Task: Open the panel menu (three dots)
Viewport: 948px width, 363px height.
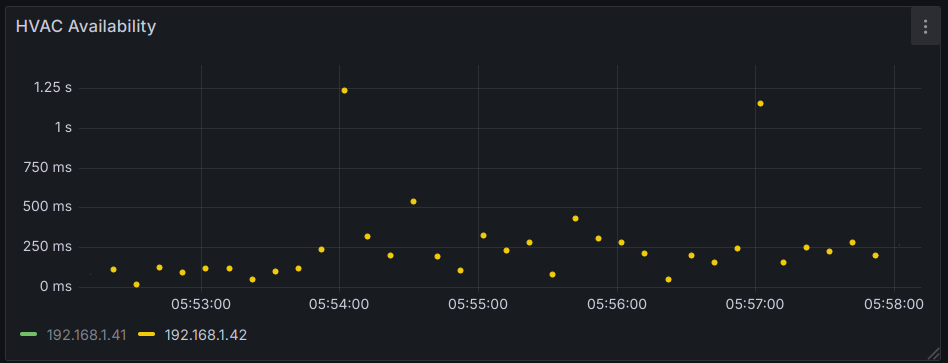Action: (925, 27)
